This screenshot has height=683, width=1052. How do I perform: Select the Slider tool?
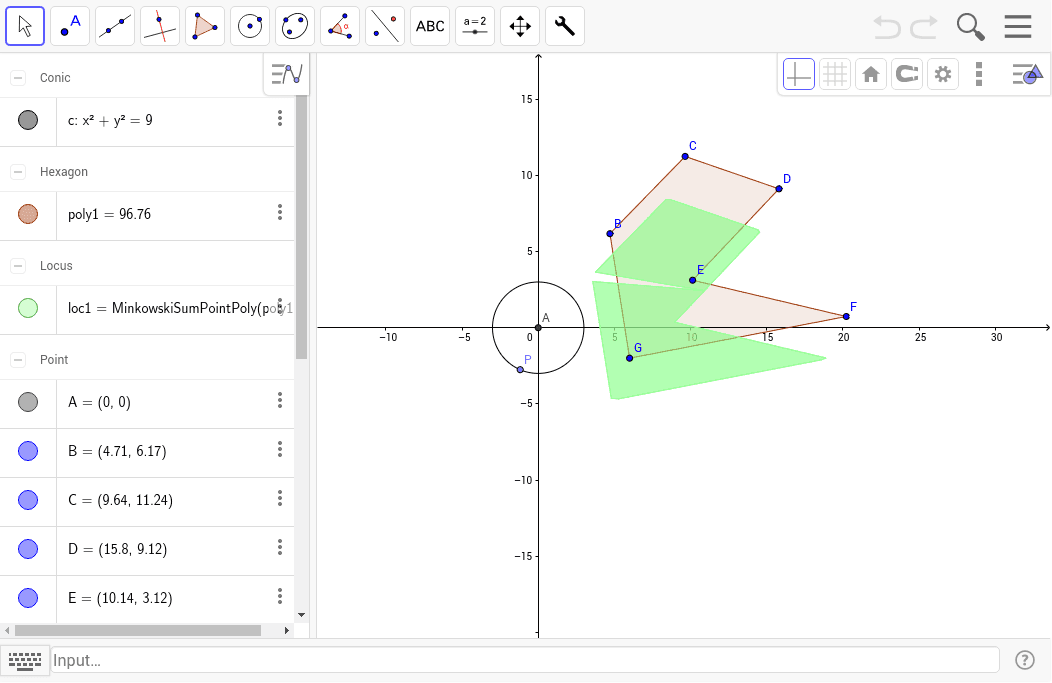tap(474, 25)
